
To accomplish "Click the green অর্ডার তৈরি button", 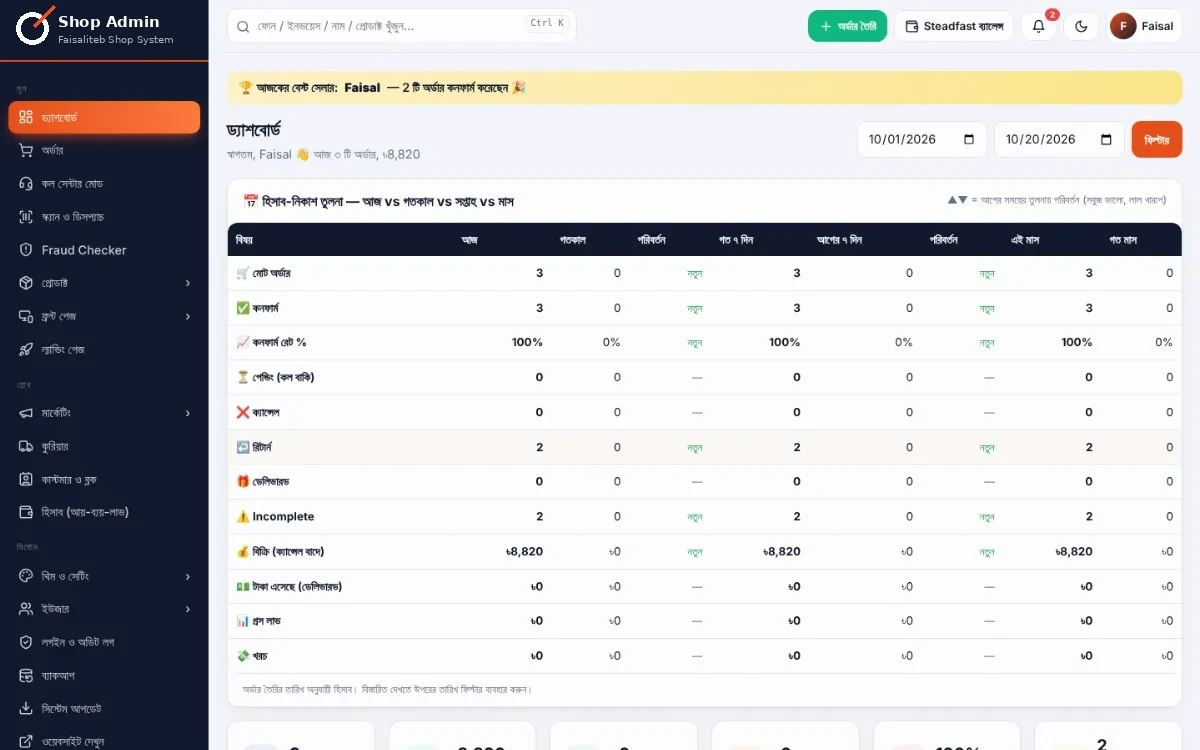I will [x=847, y=26].
